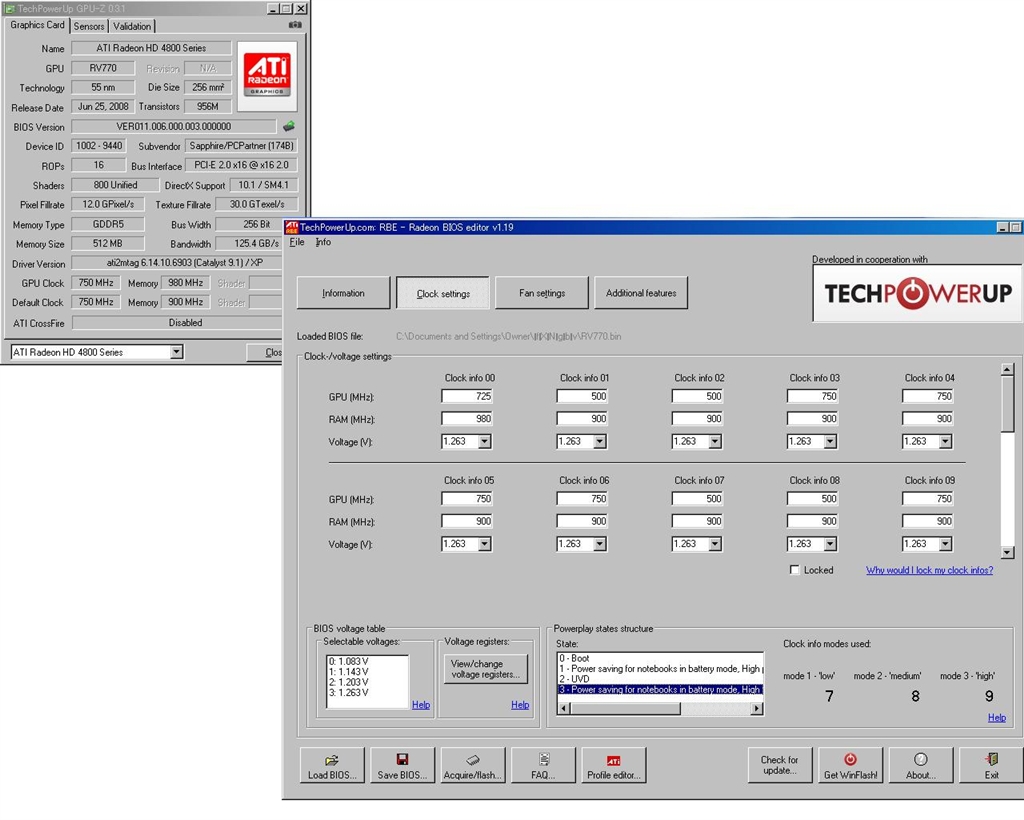Click Clock info 07 RAM MHz field

coord(697,521)
